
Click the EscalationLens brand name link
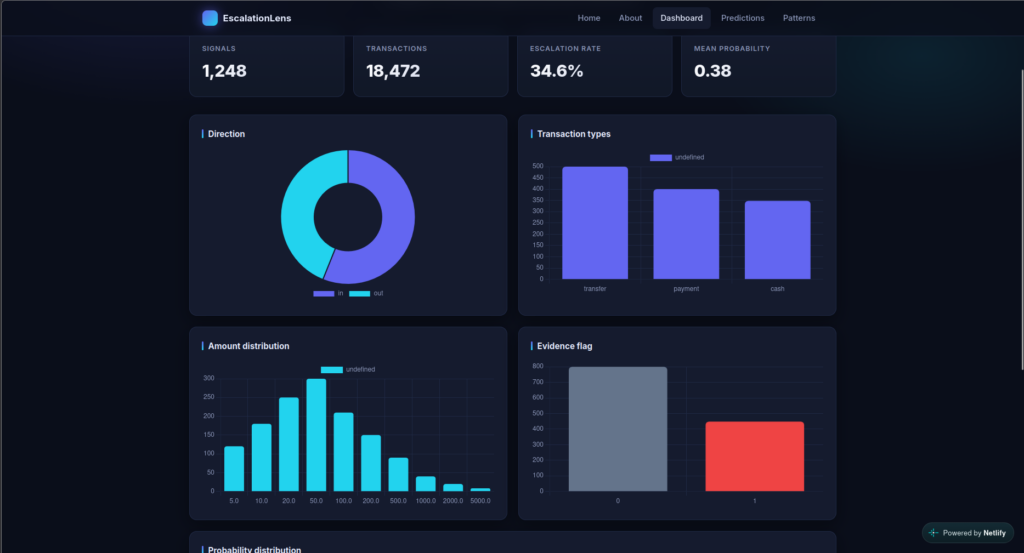pyautogui.click(x=257, y=18)
